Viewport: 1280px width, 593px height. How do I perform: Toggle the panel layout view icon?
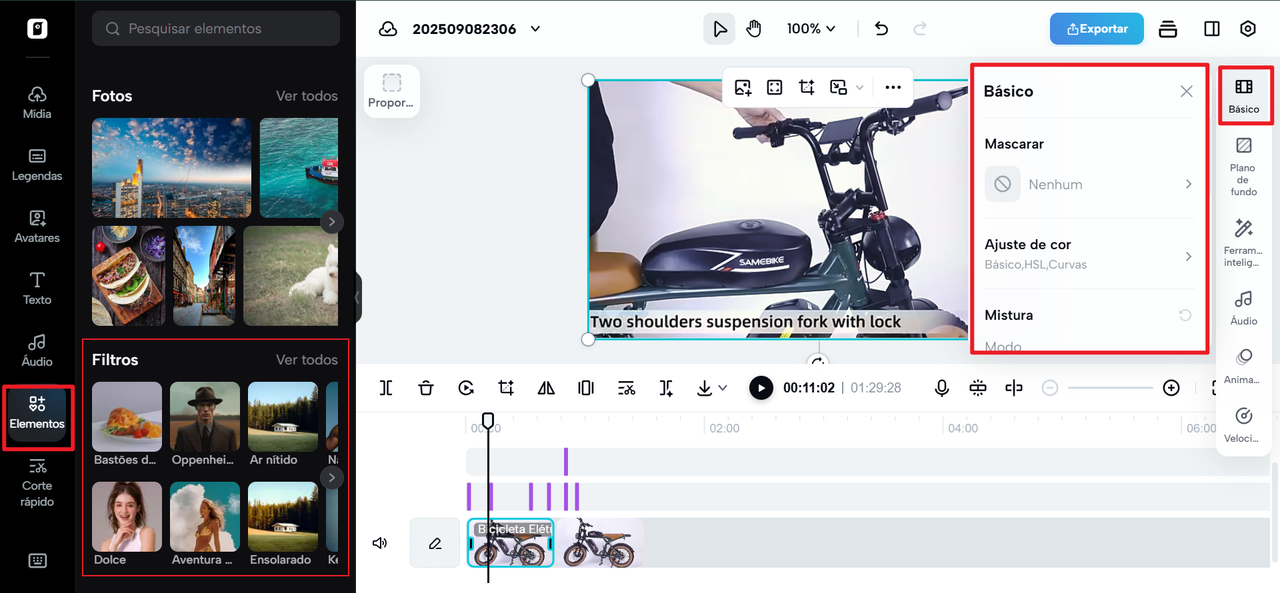coord(1212,29)
